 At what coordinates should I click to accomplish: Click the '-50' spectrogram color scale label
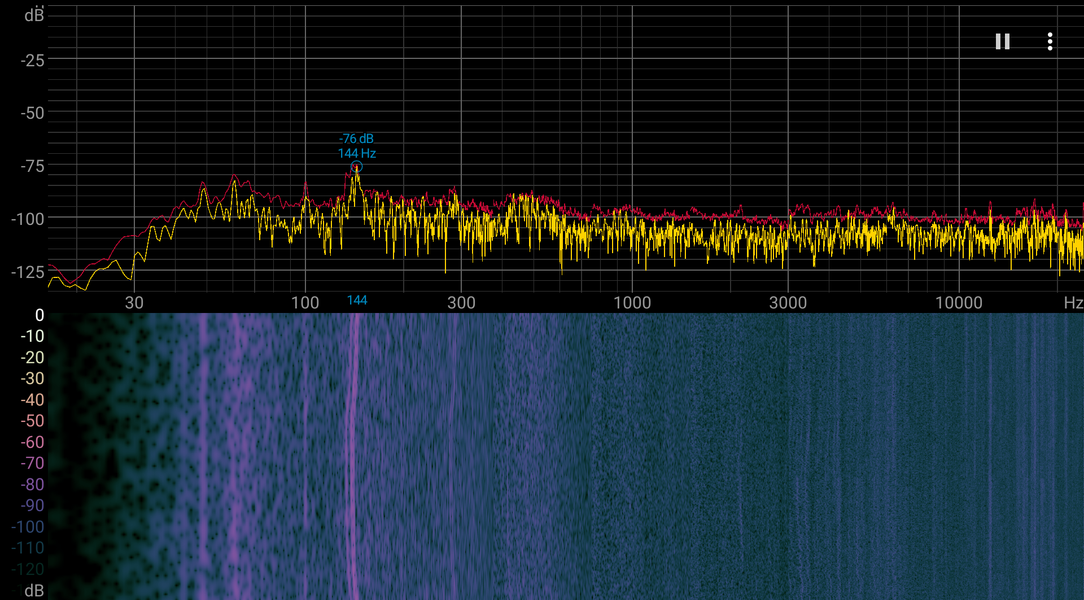point(32,421)
